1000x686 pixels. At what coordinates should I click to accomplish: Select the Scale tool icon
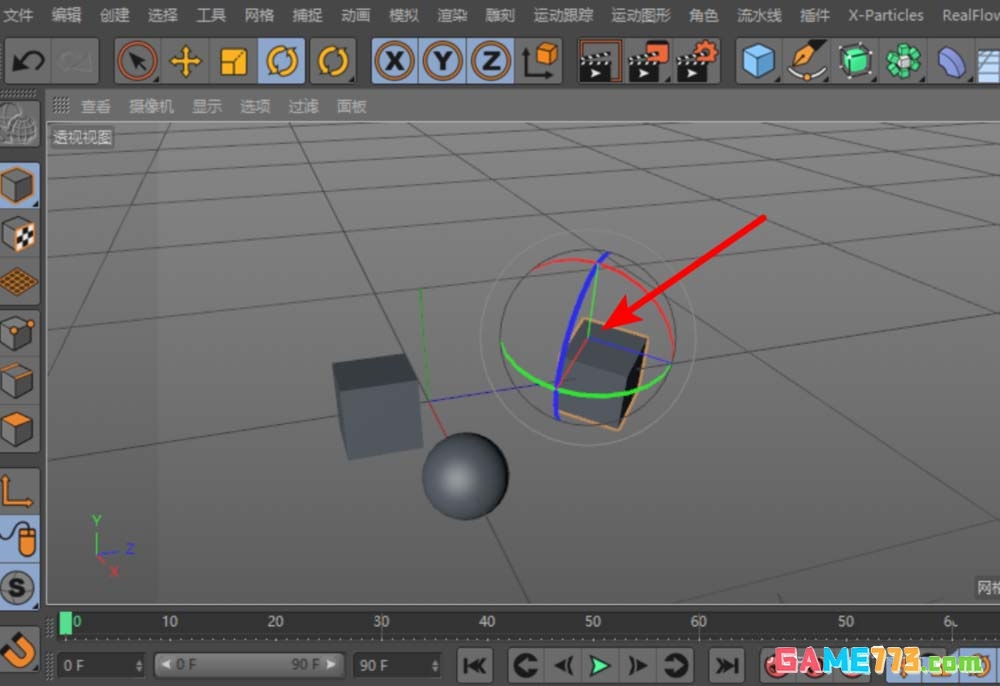point(233,62)
